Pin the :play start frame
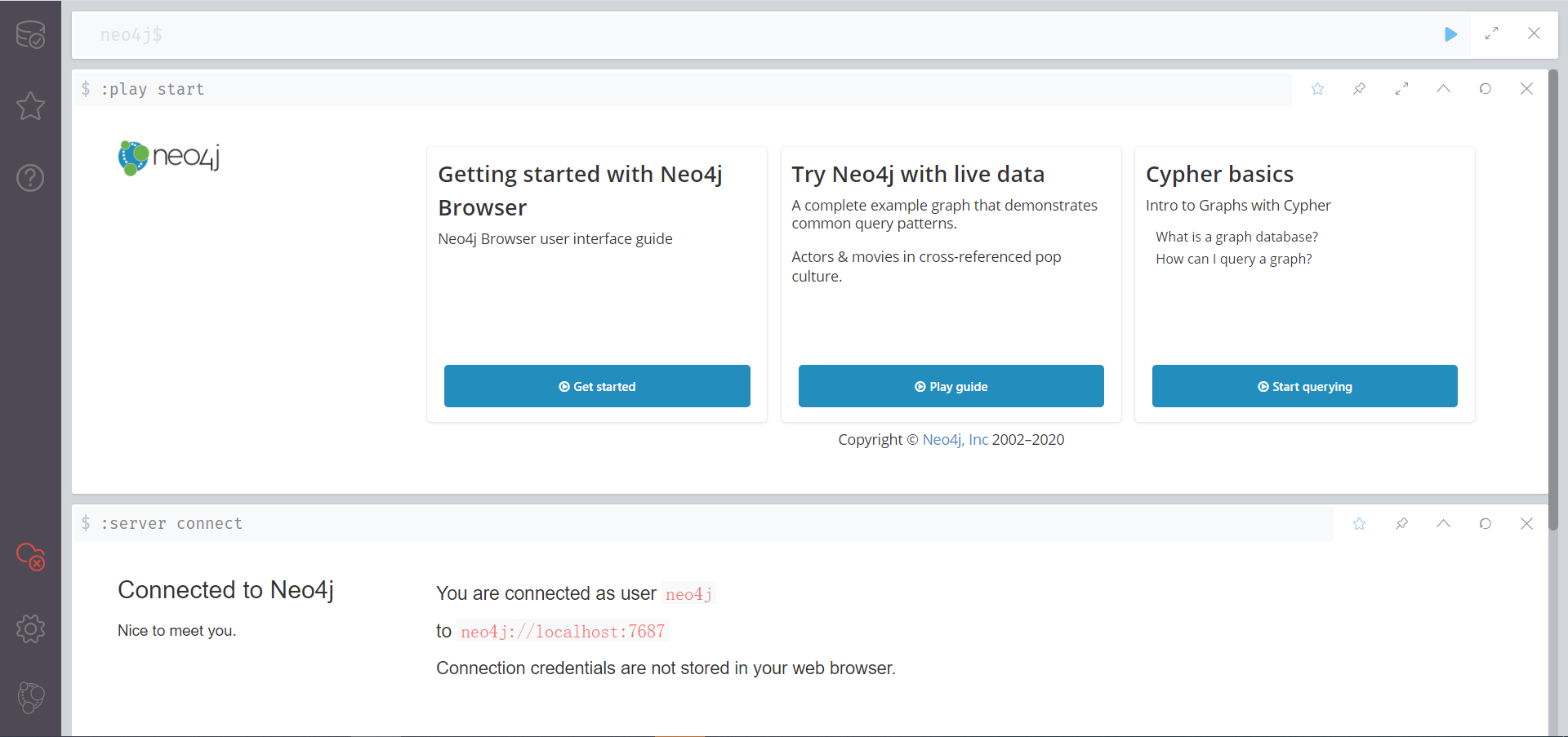This screenshot has height=737, width=1568. tap(1359, 88)
